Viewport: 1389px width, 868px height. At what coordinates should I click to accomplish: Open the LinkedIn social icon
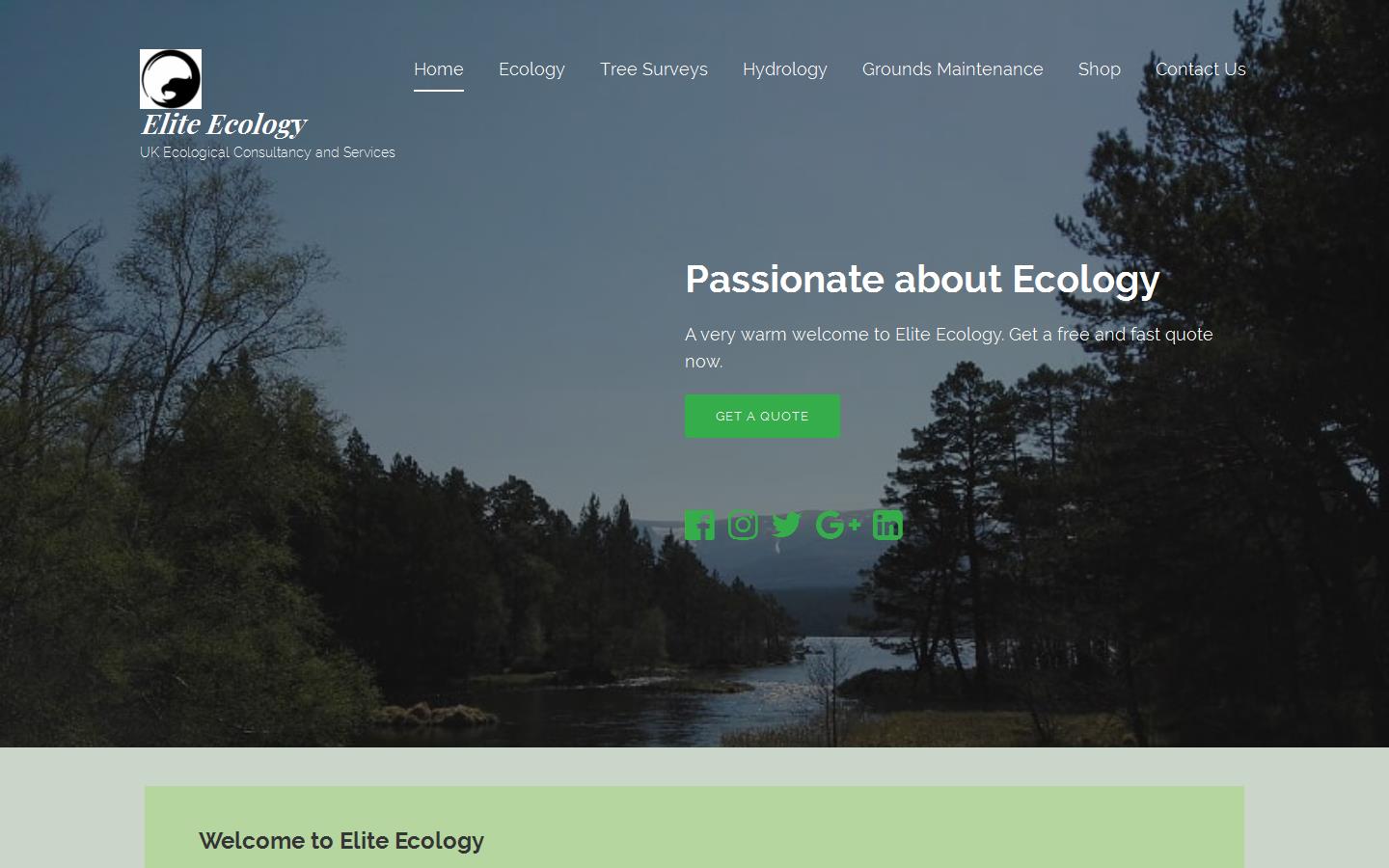coord(887,525)
